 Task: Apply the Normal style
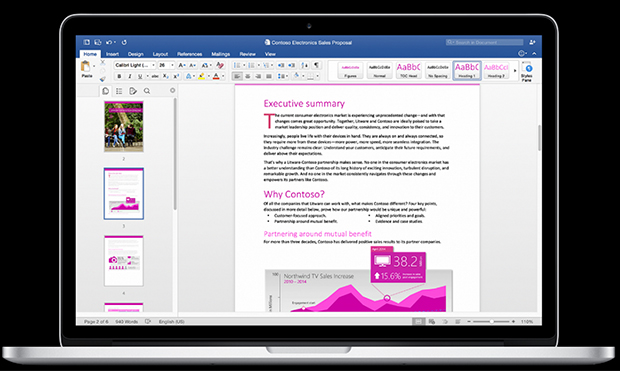[x=379, y=70]
